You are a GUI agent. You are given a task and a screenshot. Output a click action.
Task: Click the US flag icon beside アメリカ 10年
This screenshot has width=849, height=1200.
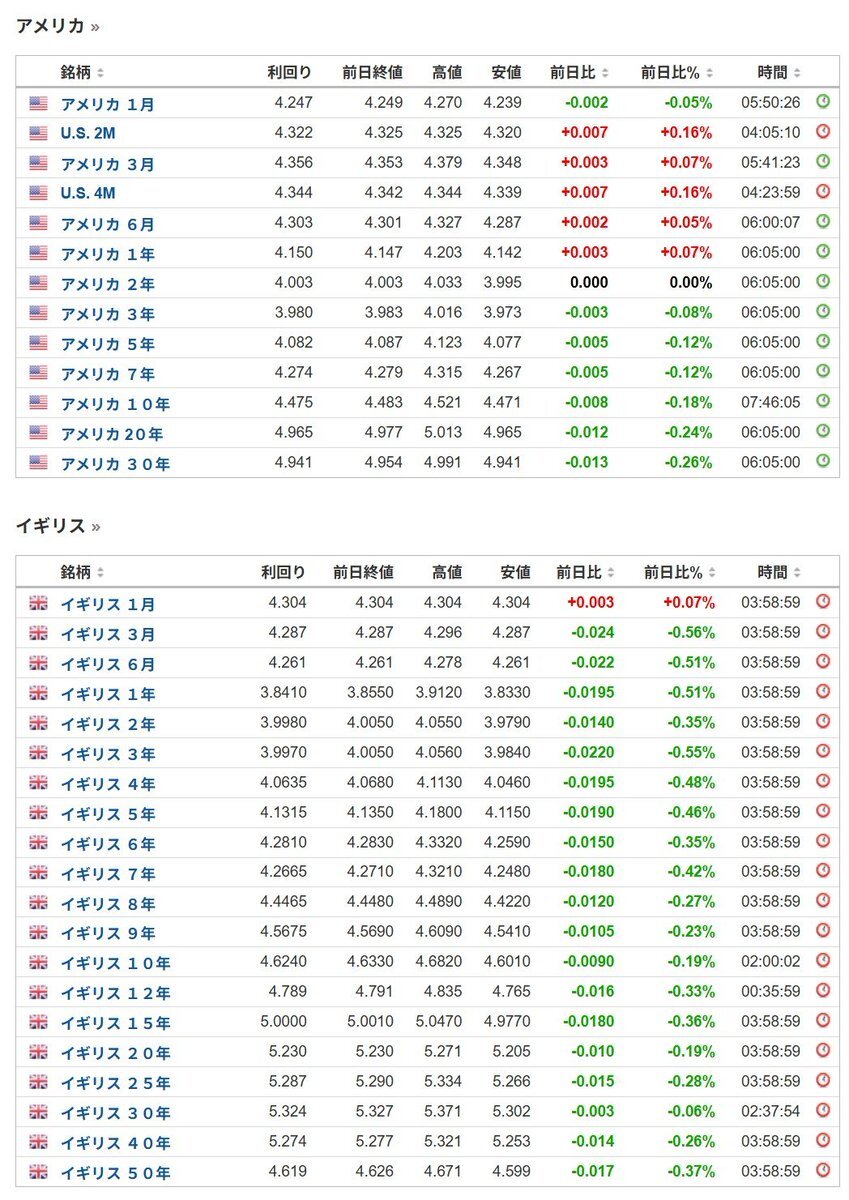click(x=38, y=403)
